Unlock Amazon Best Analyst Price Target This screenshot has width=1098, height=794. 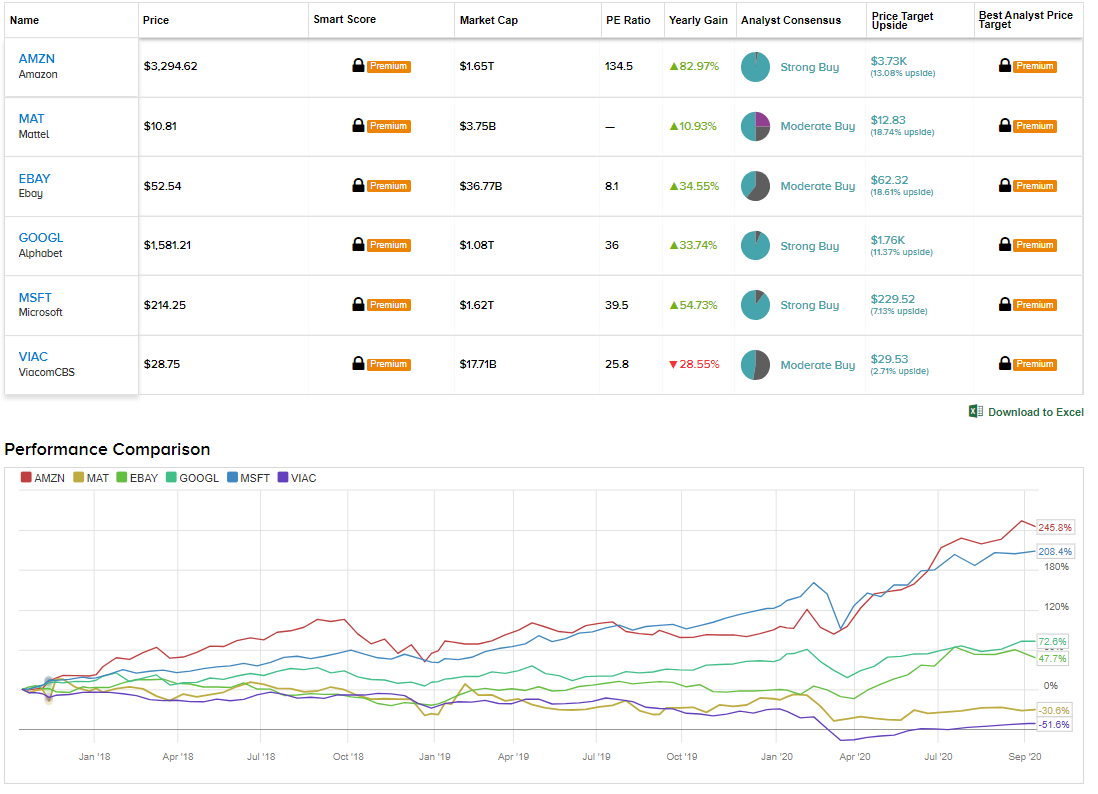pyautogui.click(x=1027, y=66)
